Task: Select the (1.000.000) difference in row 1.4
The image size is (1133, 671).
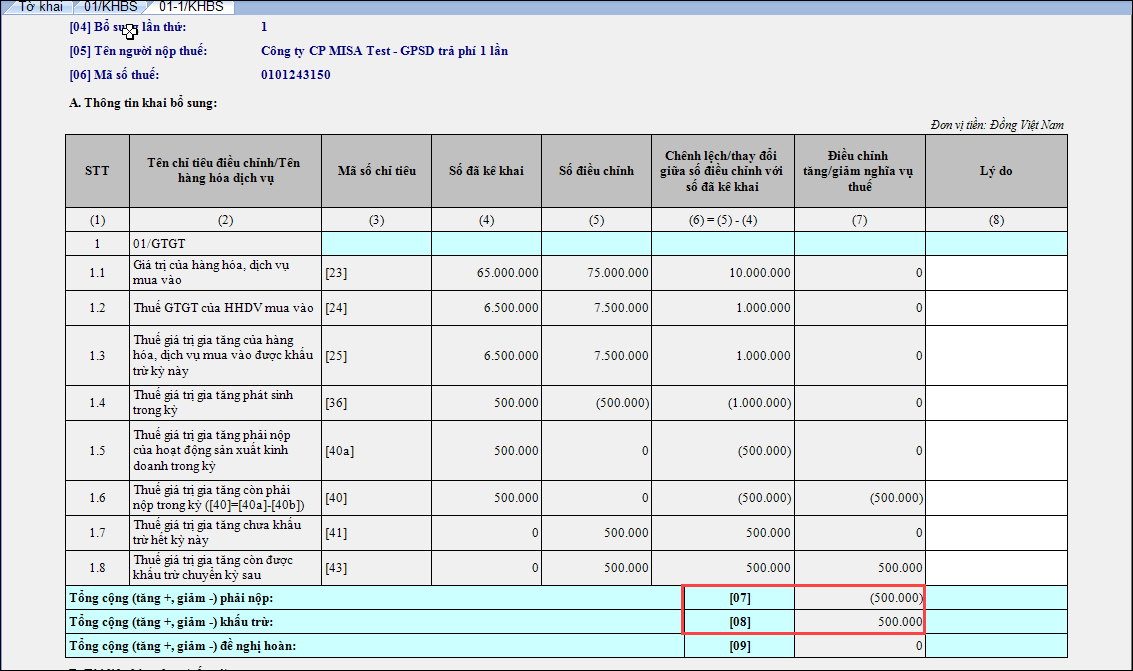Action: [x=723, y=403]
